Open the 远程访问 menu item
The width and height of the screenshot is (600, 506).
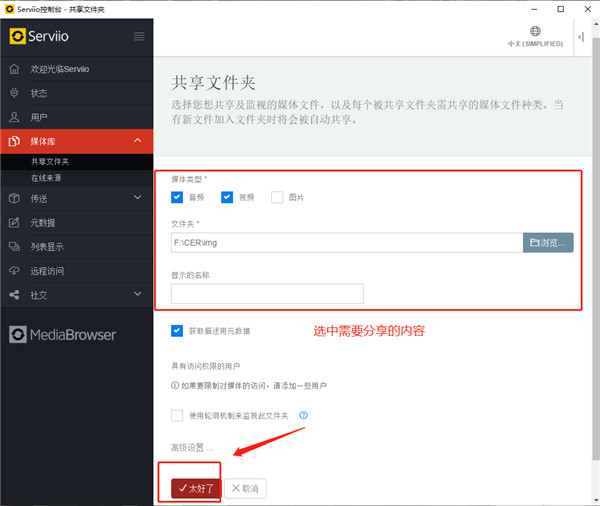[77, 271]
